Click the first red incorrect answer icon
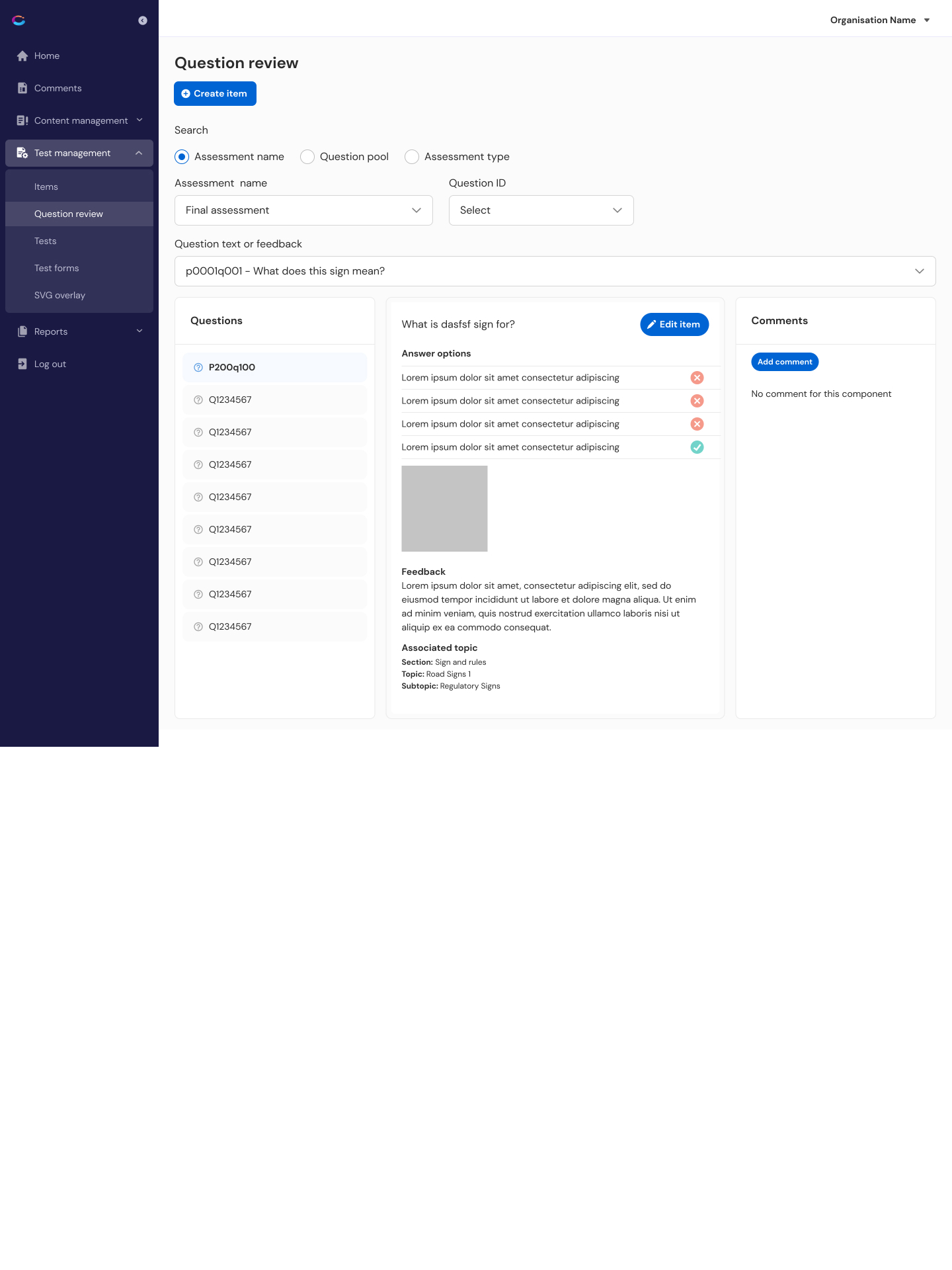 pos(697,378)
